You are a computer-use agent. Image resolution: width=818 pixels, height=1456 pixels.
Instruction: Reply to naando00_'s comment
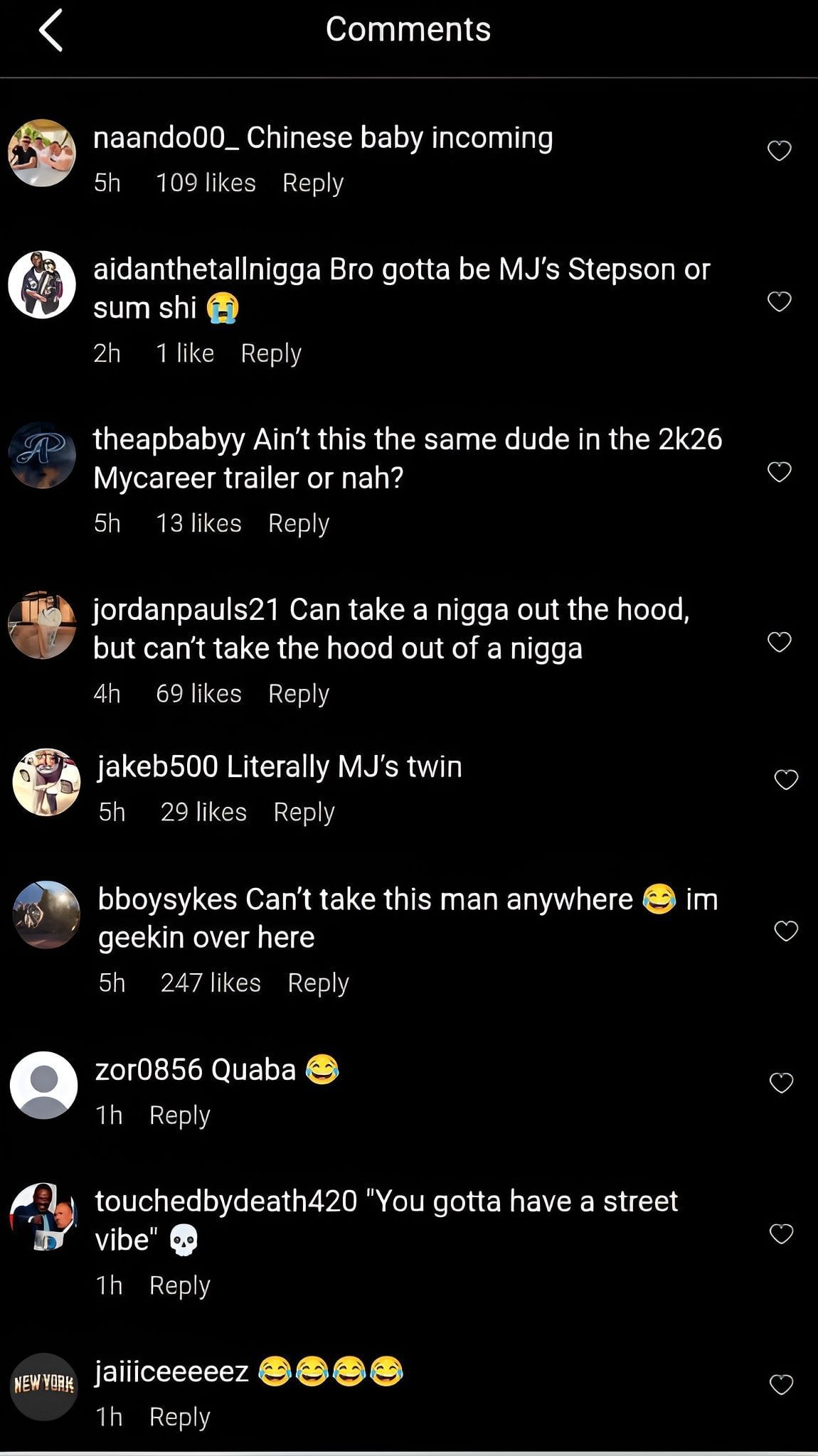click(313, 183)
